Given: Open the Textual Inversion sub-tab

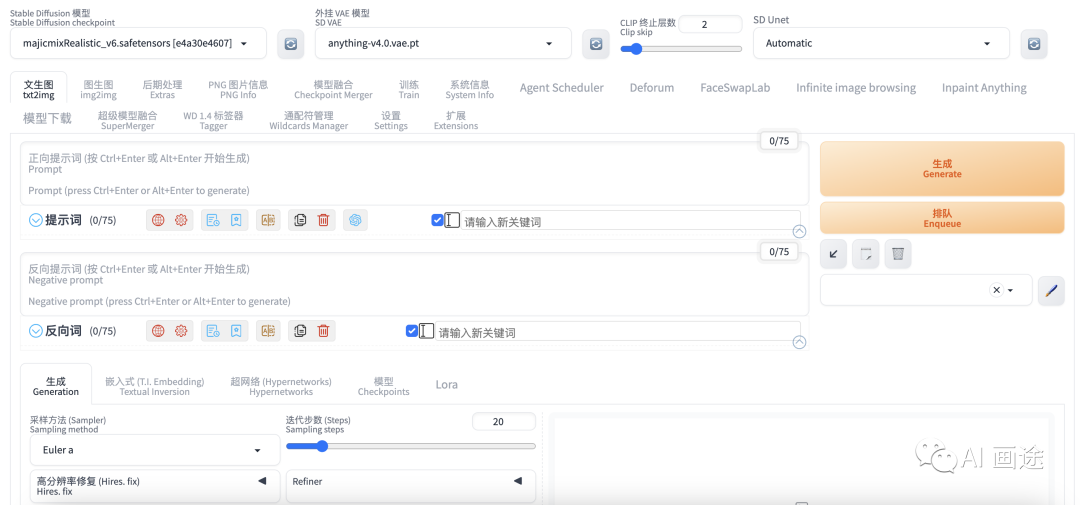Looking at the screenshot, I should click(155, 387).
